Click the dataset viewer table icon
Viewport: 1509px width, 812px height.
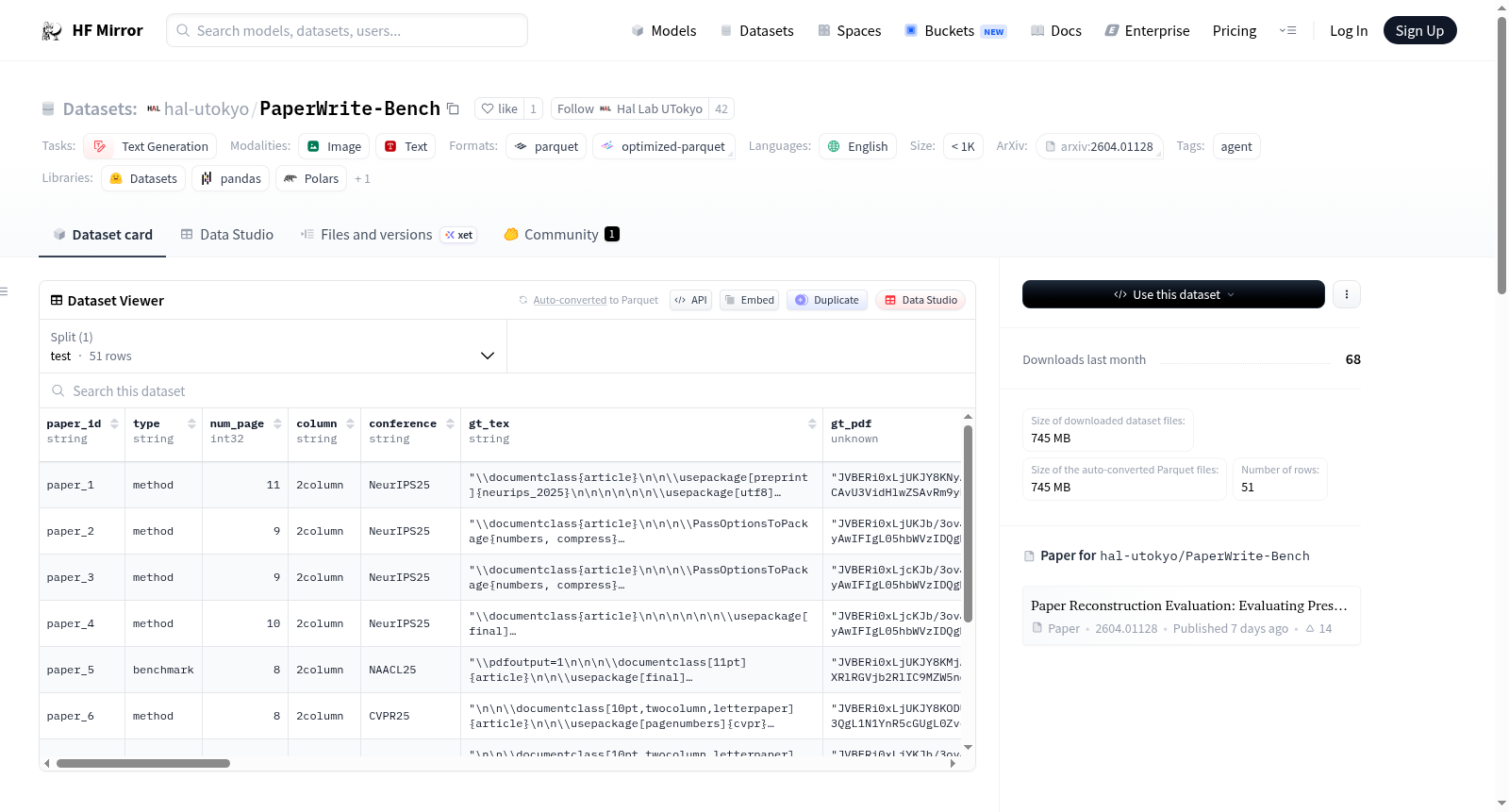coord(57,300)
